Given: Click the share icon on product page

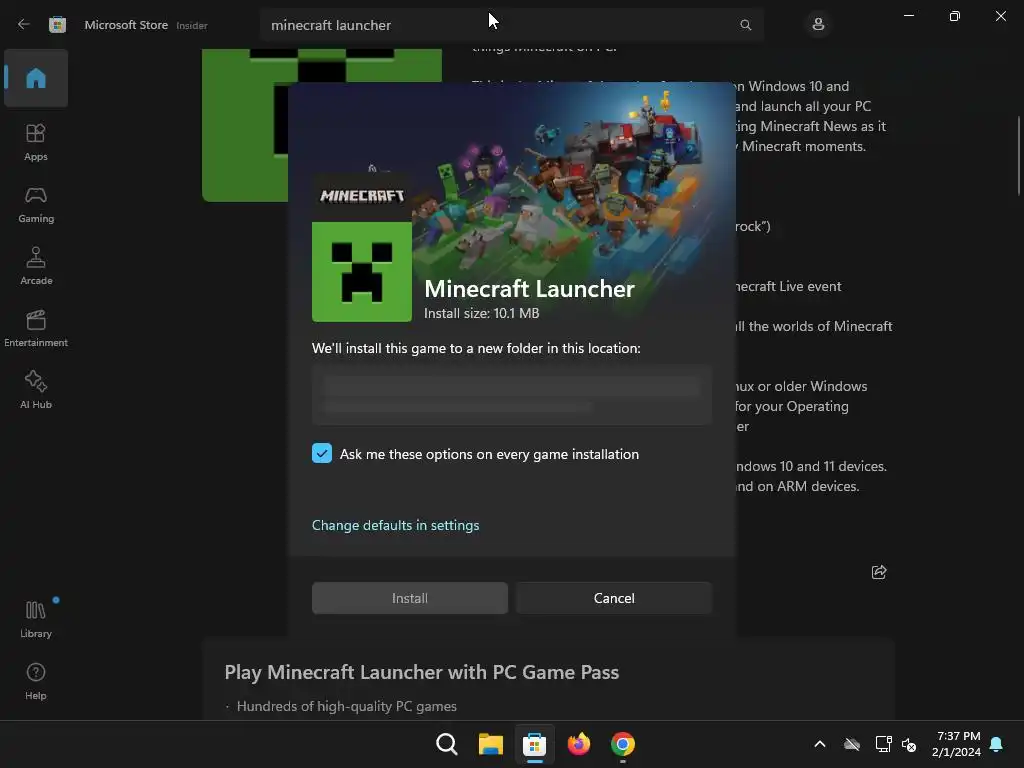Looking at the screenshot, I should point(879,572).
